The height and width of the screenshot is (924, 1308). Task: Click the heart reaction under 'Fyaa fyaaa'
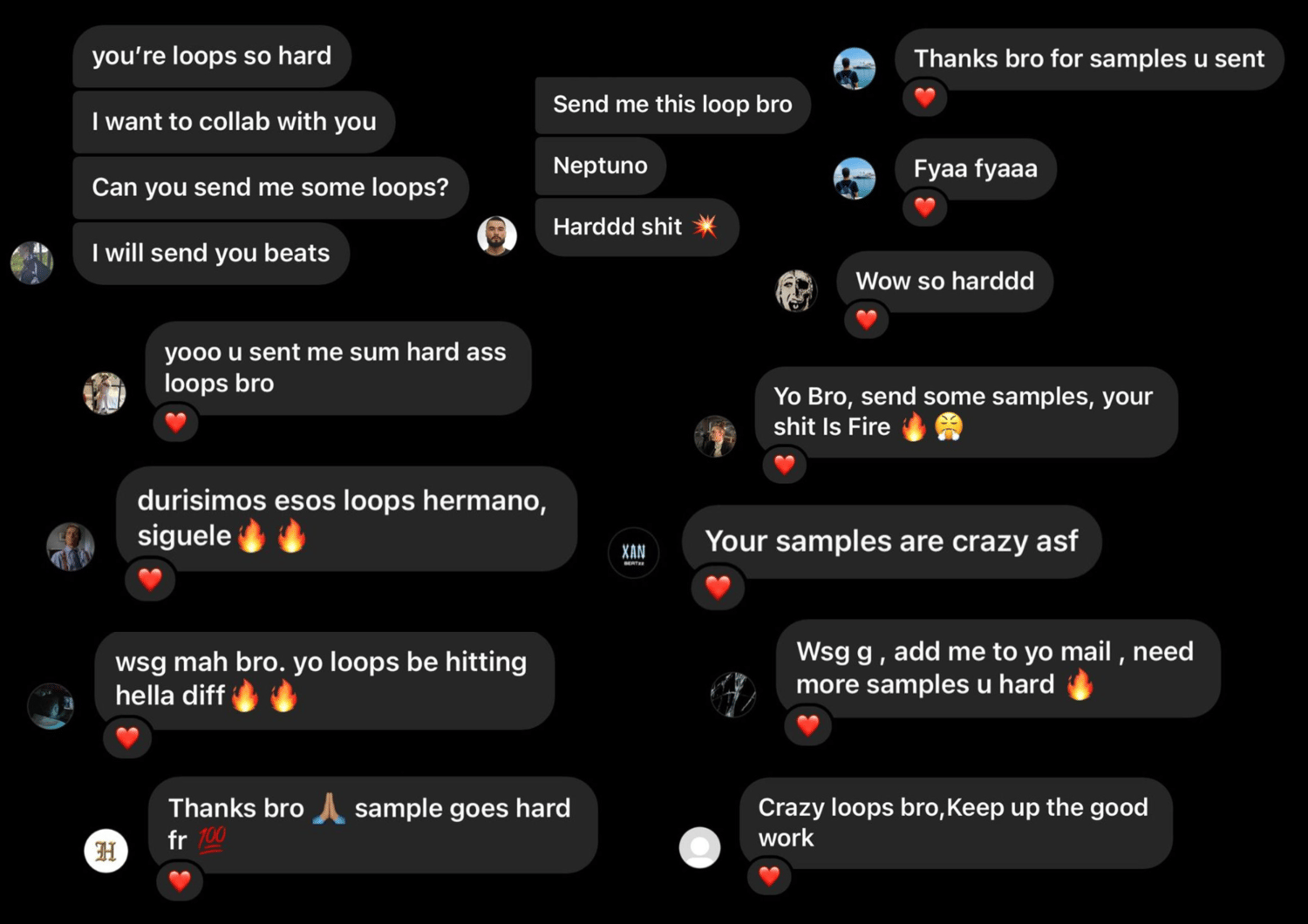(925, 207)
